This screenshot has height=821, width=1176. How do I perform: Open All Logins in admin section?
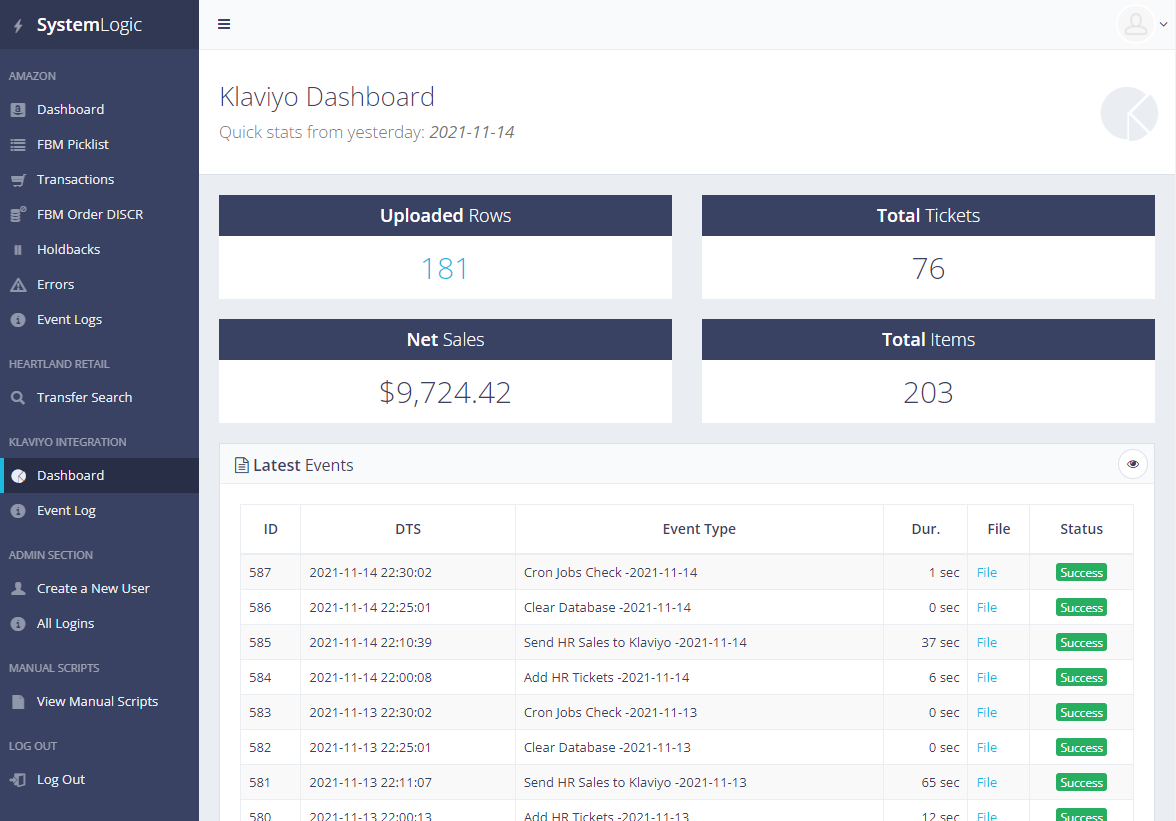[x=65, y=624]
